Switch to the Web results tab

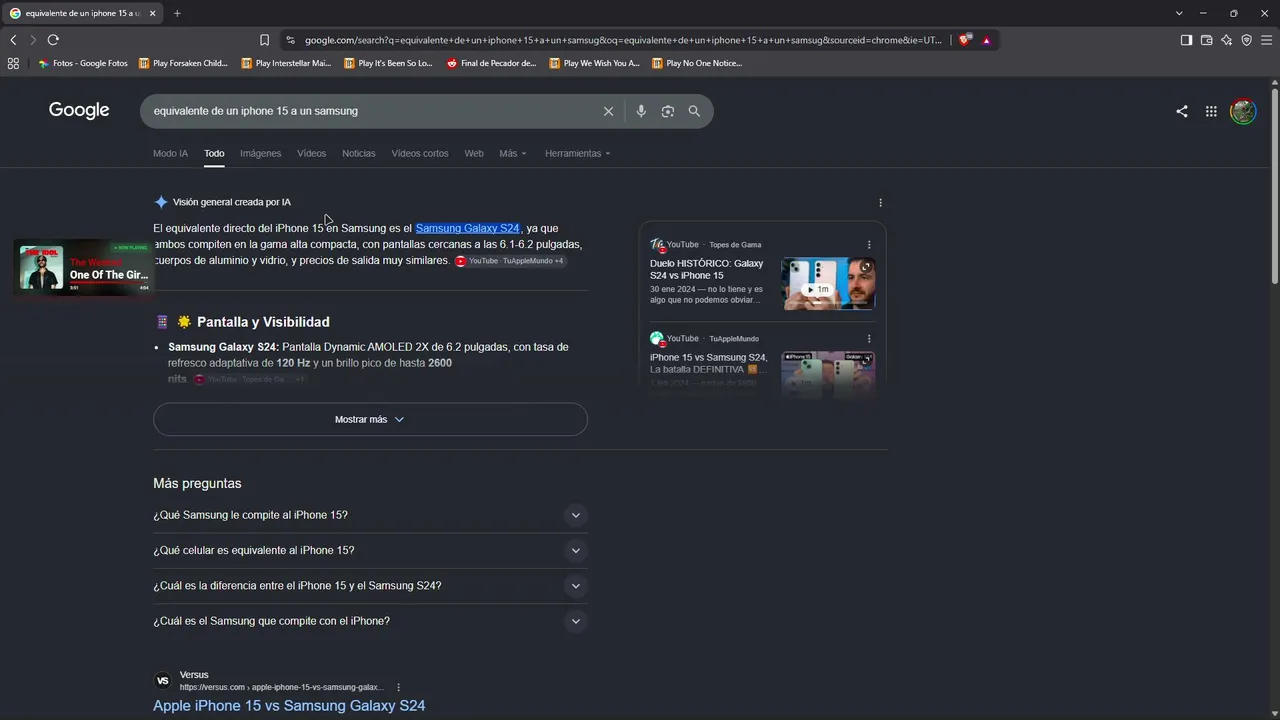coord(474,153)
